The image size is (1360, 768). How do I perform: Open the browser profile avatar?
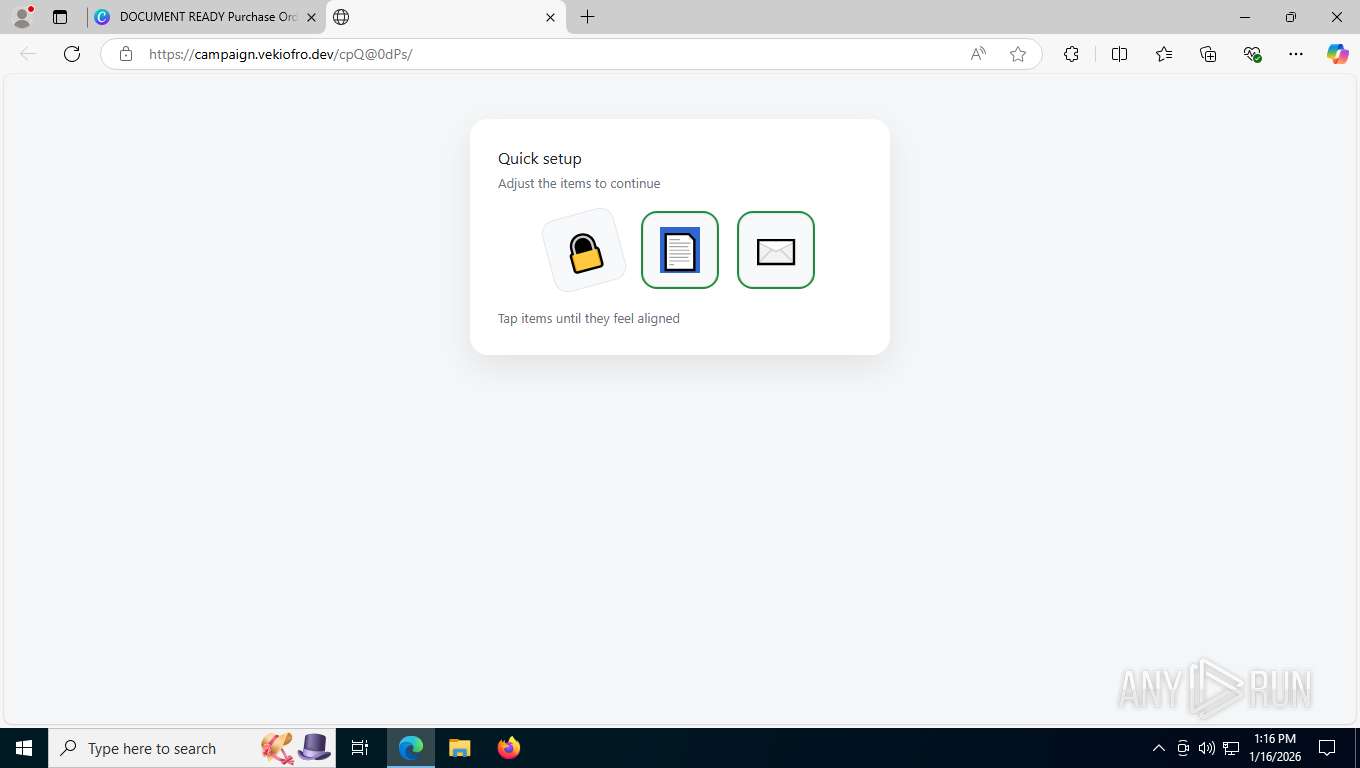[x=22, y=17]
